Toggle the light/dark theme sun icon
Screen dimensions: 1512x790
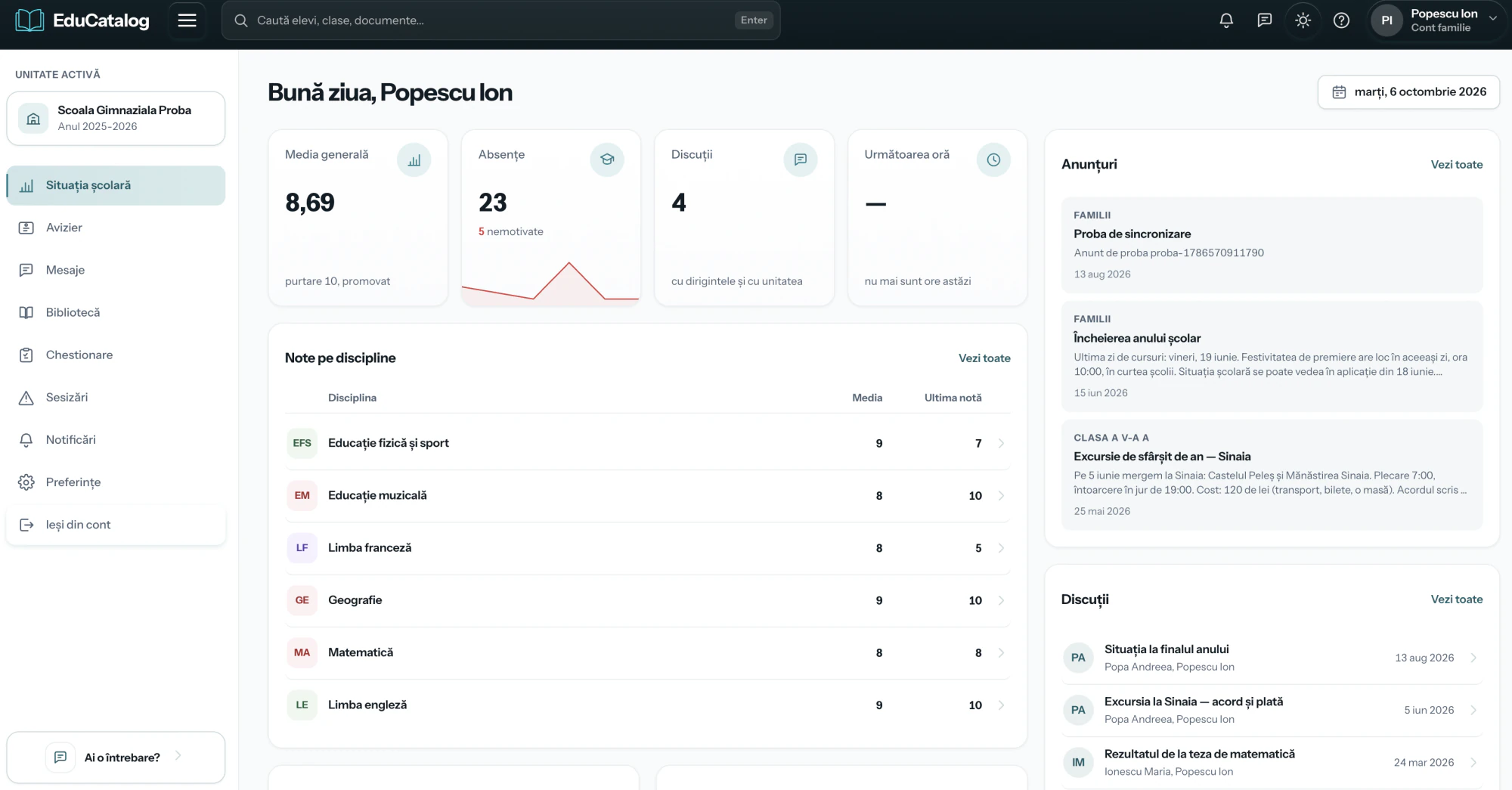click(1303, 20)
